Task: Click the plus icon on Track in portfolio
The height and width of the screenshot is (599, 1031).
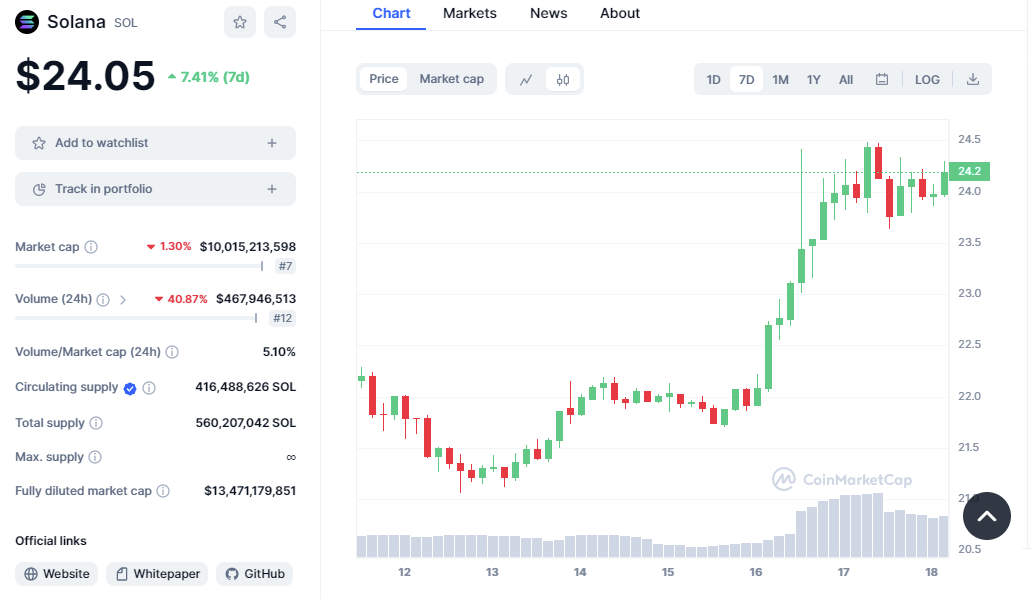Action: click(272, 189)
